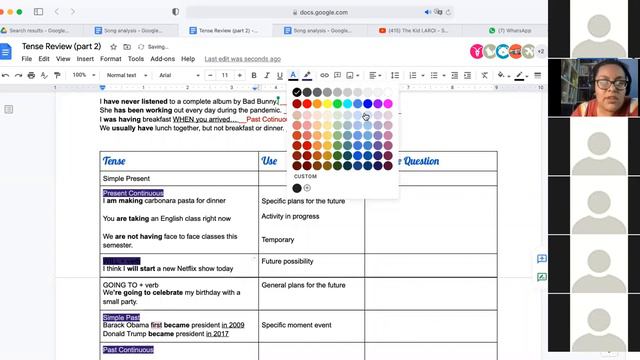640x360 pixels.
Task: Click the insert link icon
Action: pos(324,75)
